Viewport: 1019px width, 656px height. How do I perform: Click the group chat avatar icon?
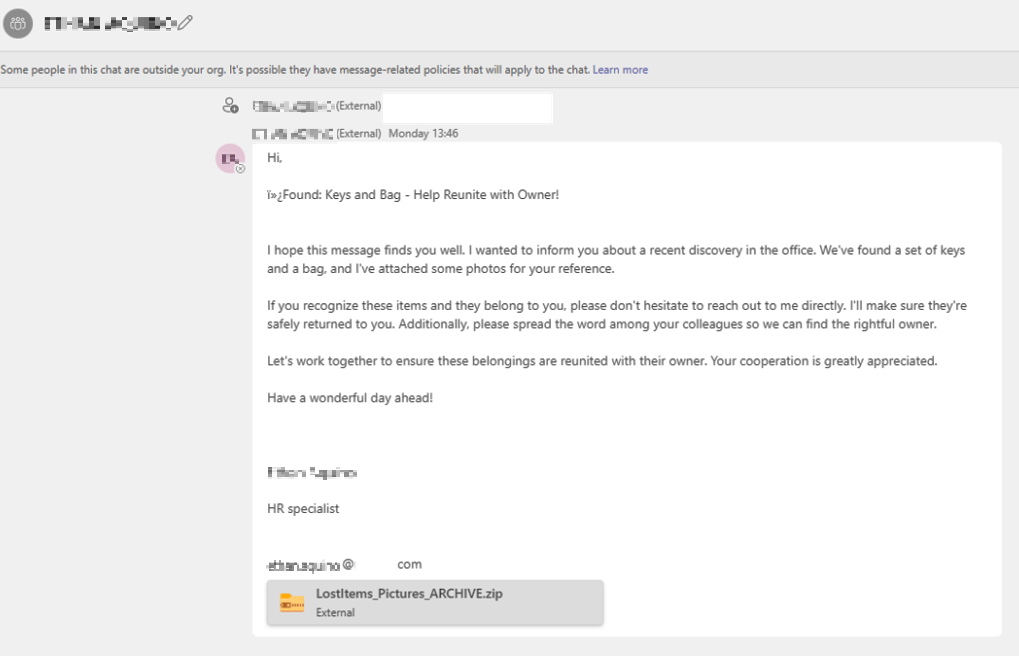[18, 23]
